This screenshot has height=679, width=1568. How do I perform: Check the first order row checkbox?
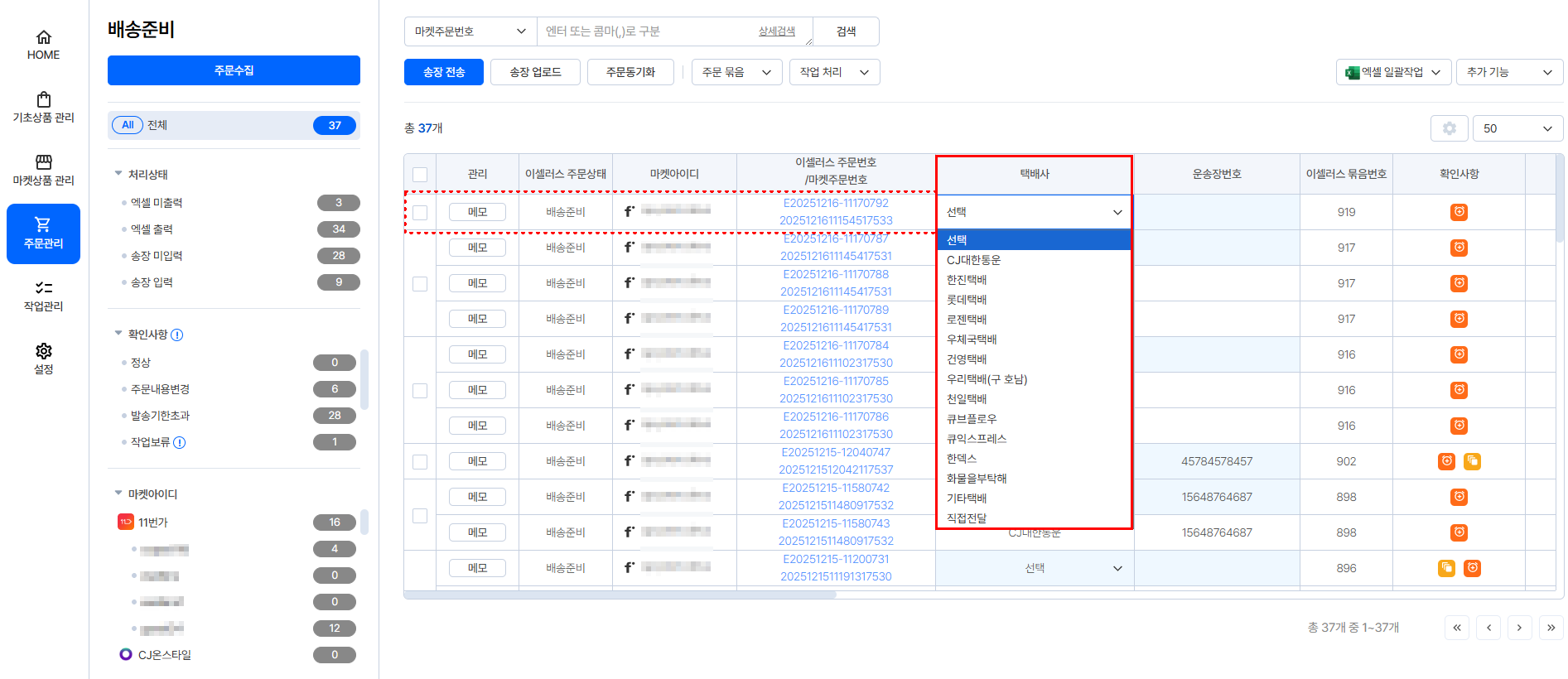pos(420,213)
